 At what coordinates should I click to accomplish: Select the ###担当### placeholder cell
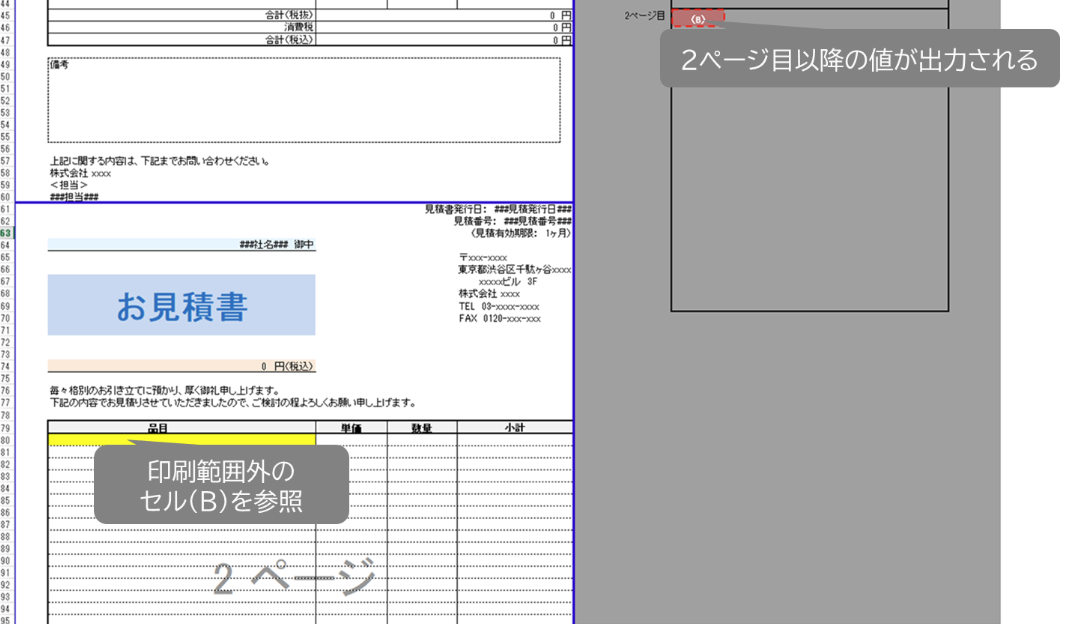click(74, 196)
